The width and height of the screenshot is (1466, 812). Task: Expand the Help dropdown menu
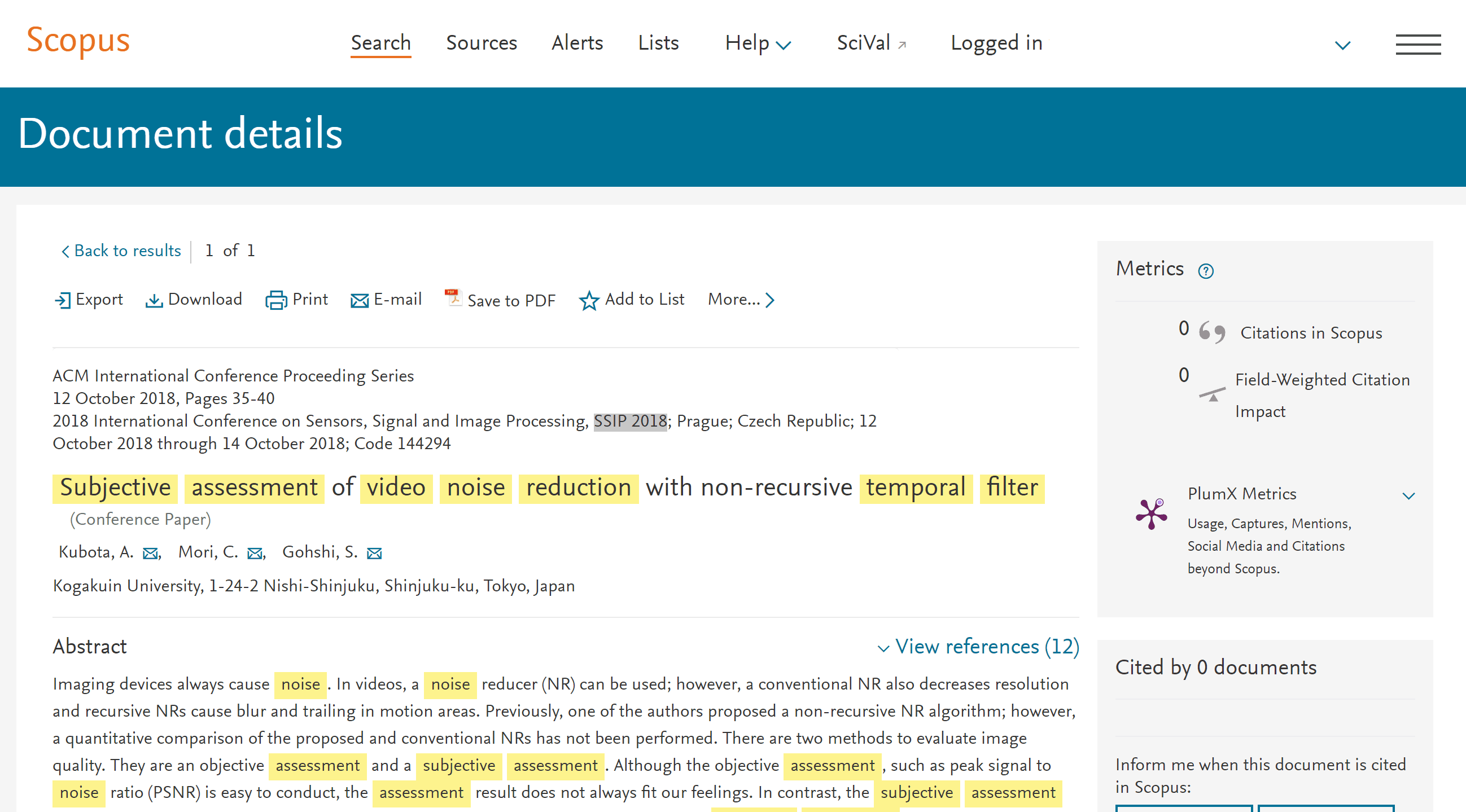pyautogui.click(x=758, y=43)
